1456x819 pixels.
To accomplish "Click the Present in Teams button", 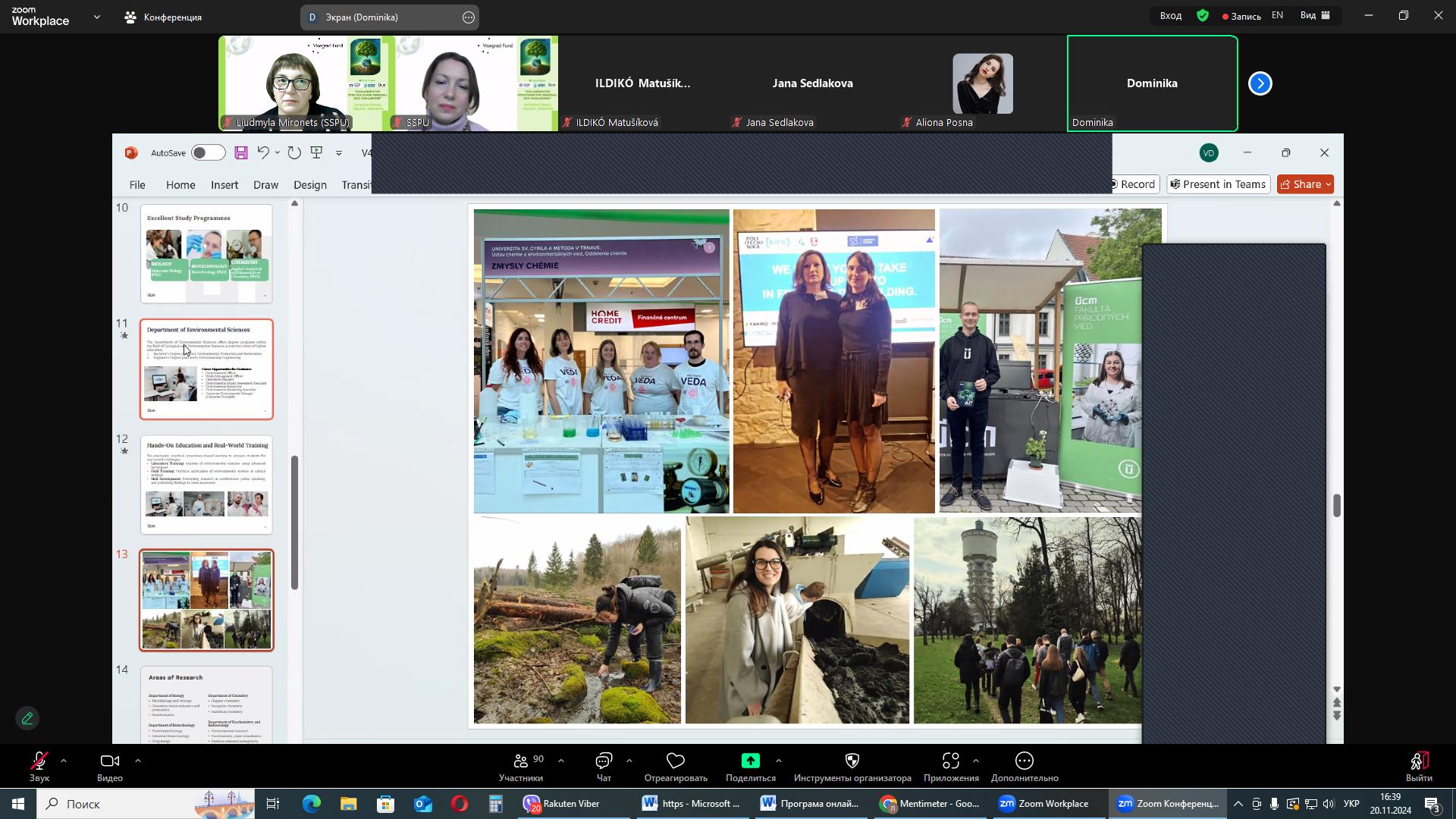I will [x=1218, y=184].
